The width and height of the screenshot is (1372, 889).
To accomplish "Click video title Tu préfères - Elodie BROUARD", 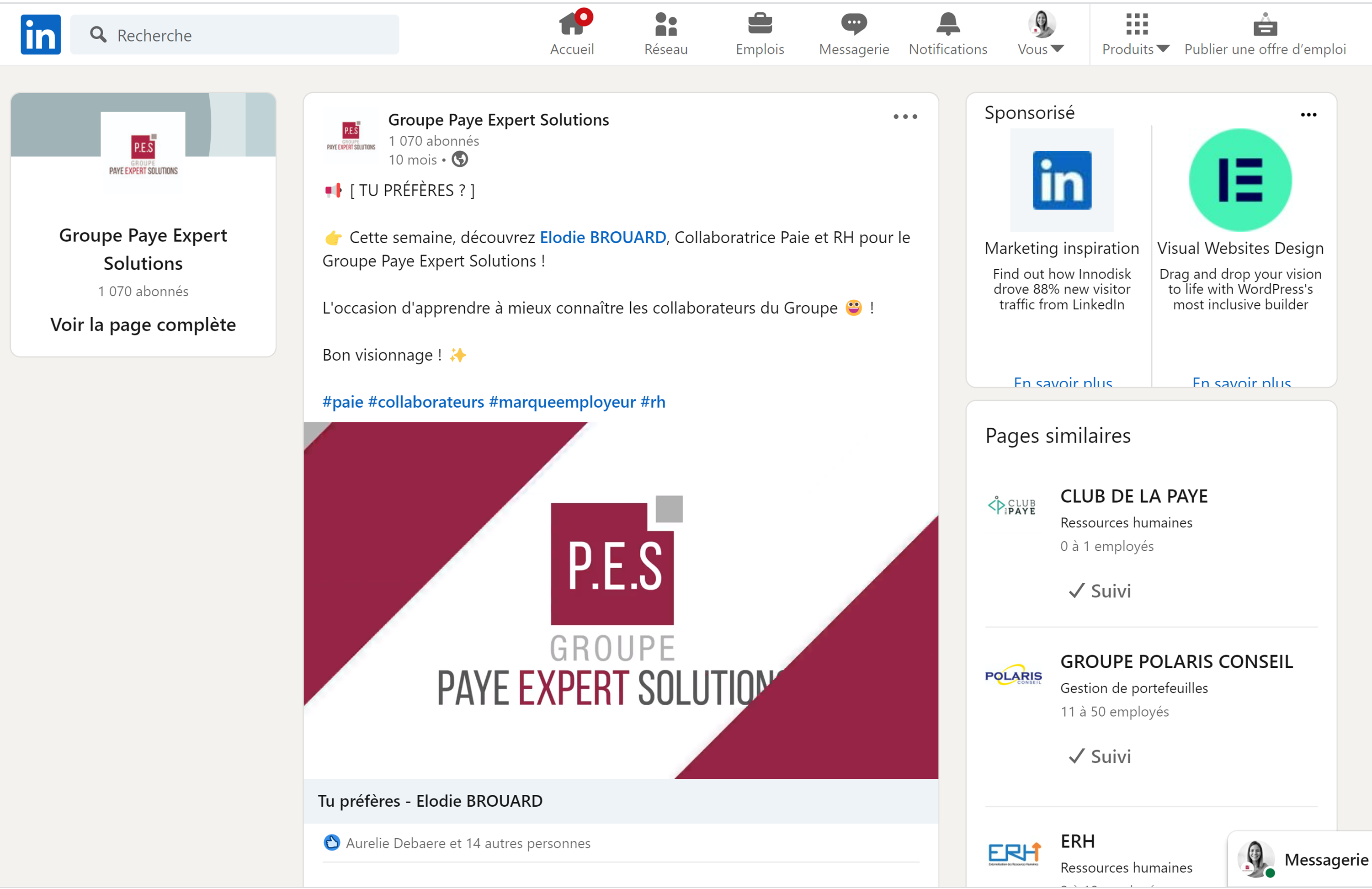I will (430, 801).
